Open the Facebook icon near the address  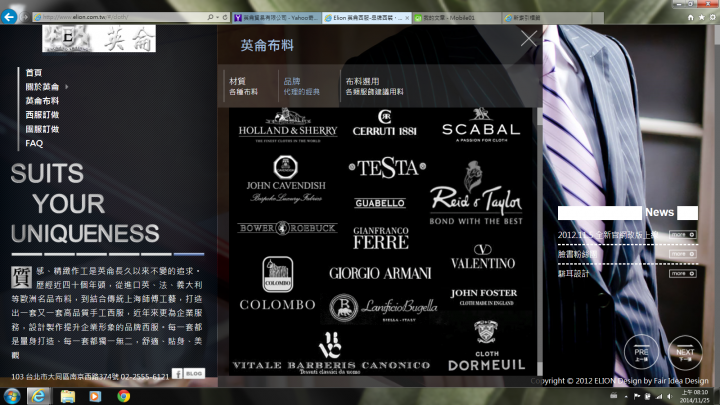[177, 374]
